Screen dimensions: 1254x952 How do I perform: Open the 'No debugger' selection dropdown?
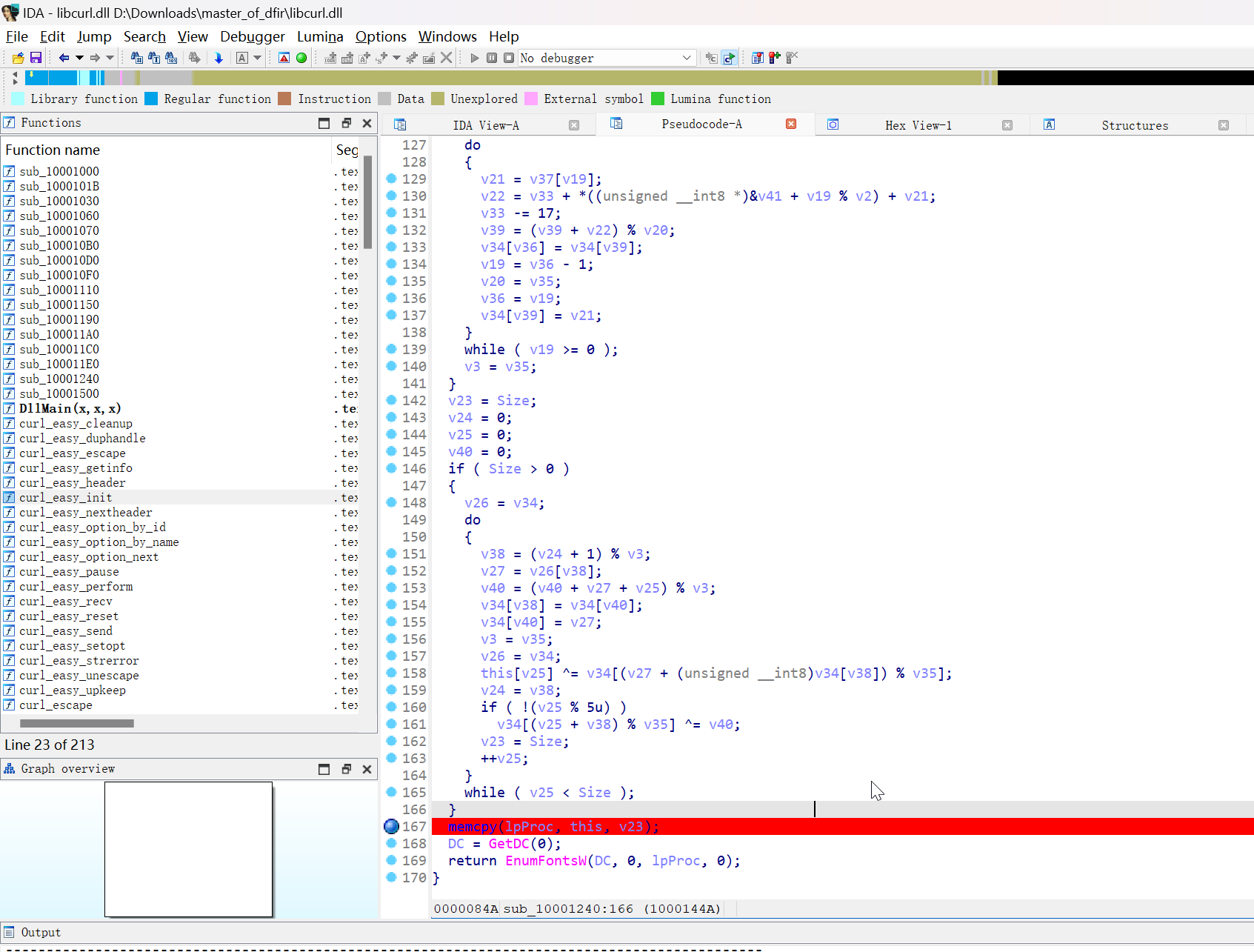(x=607, y=58)
